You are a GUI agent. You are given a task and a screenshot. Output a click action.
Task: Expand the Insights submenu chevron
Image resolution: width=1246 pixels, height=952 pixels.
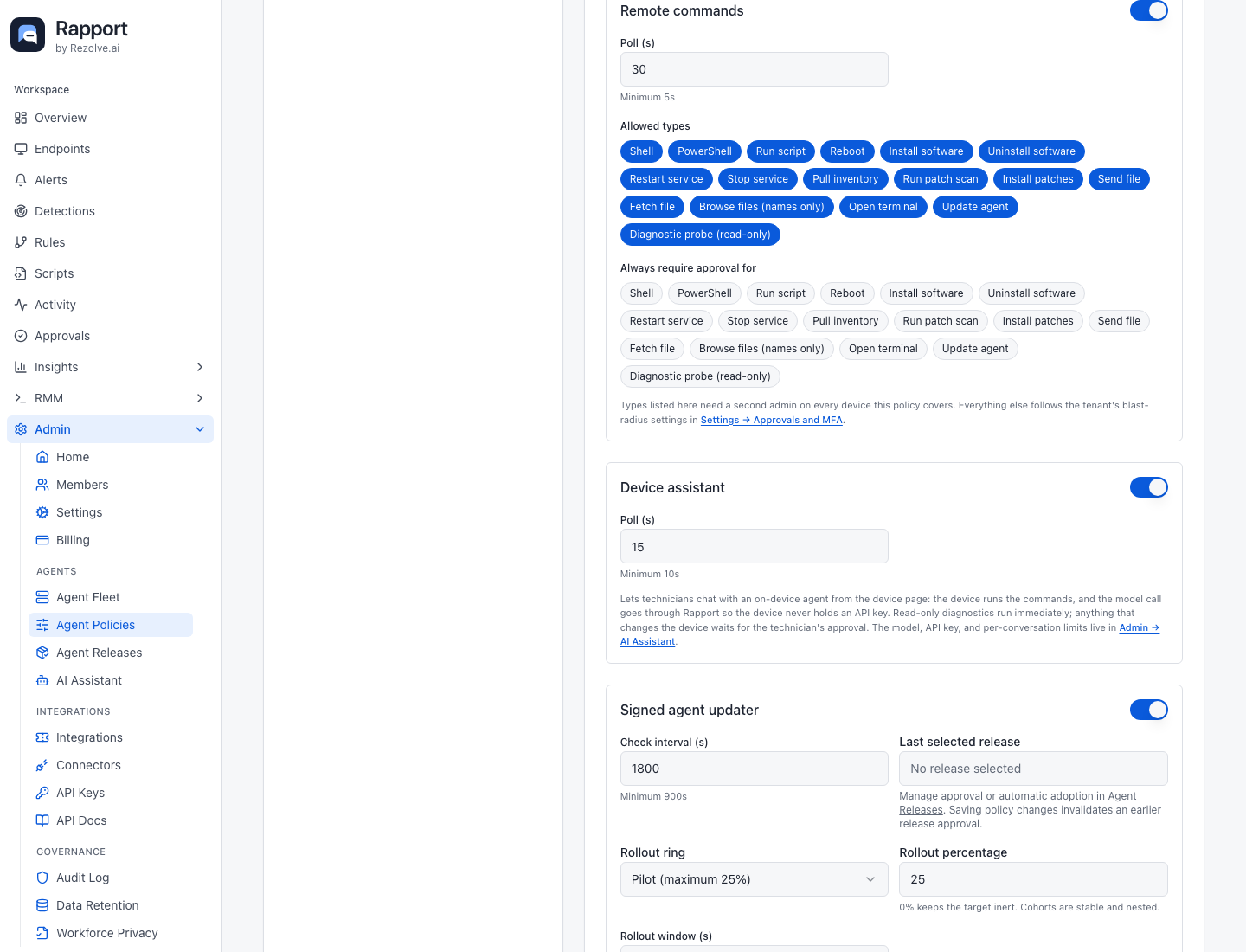[x=200, y=367]
